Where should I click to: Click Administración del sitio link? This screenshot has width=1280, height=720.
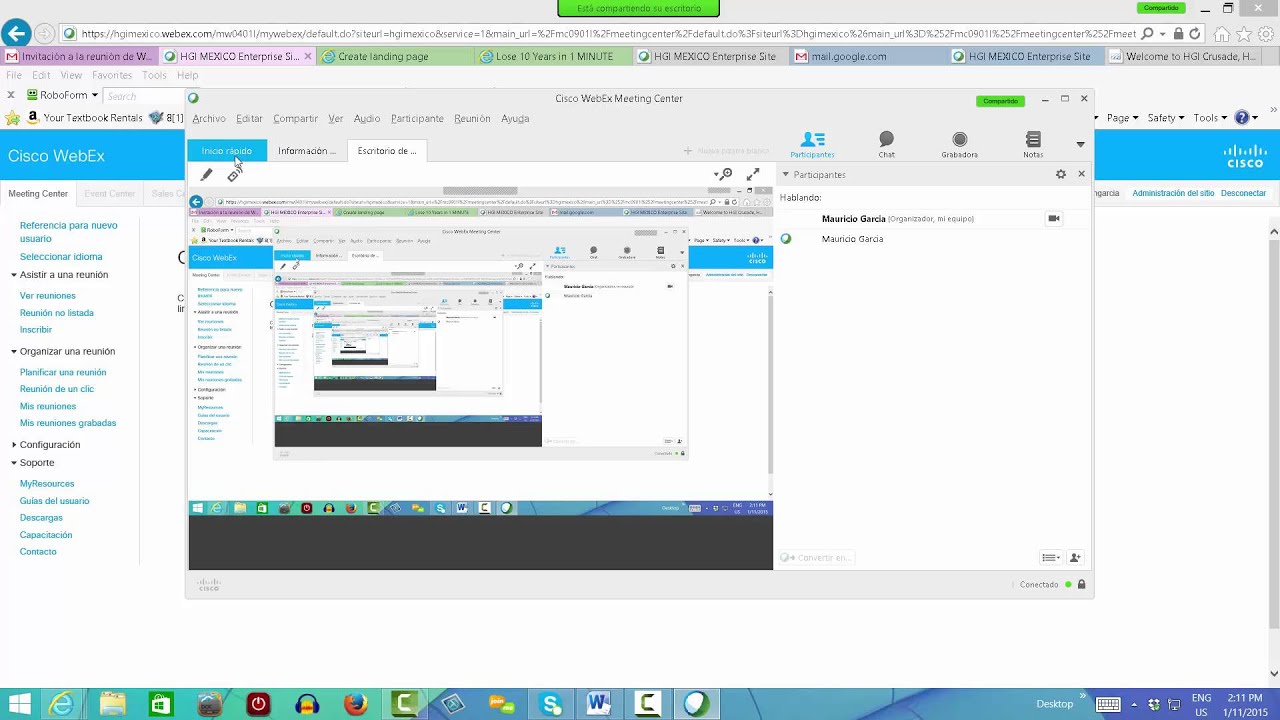pyautogui.click(x=1173, y=193)
